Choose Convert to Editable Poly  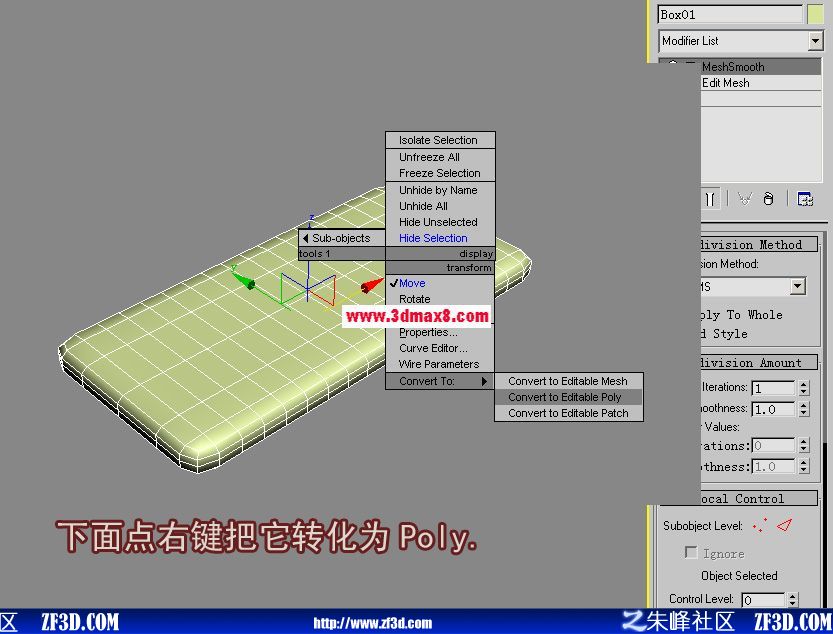pyautogui.click(x=568, y=397)
